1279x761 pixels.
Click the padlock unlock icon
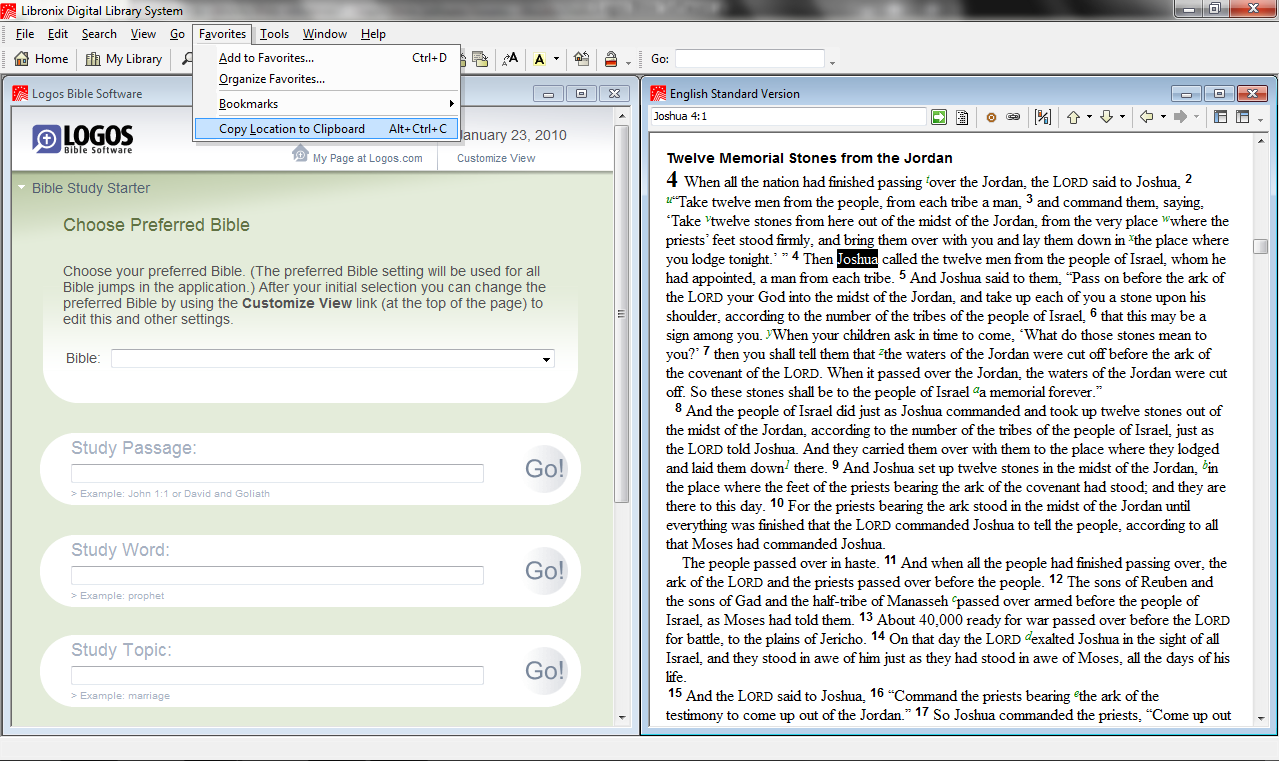[611, 58]
